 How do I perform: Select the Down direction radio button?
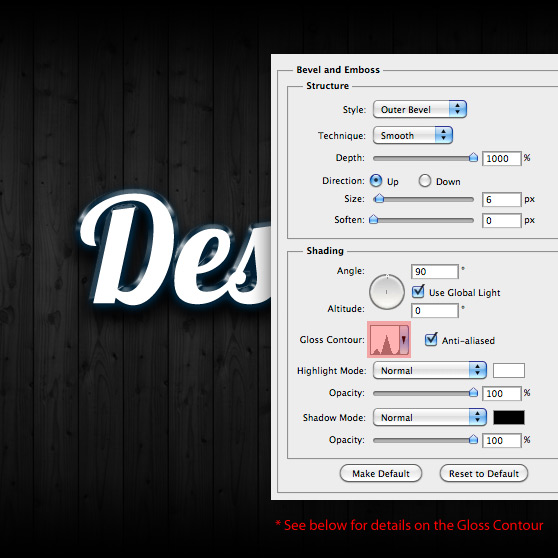tap(425, 181)
